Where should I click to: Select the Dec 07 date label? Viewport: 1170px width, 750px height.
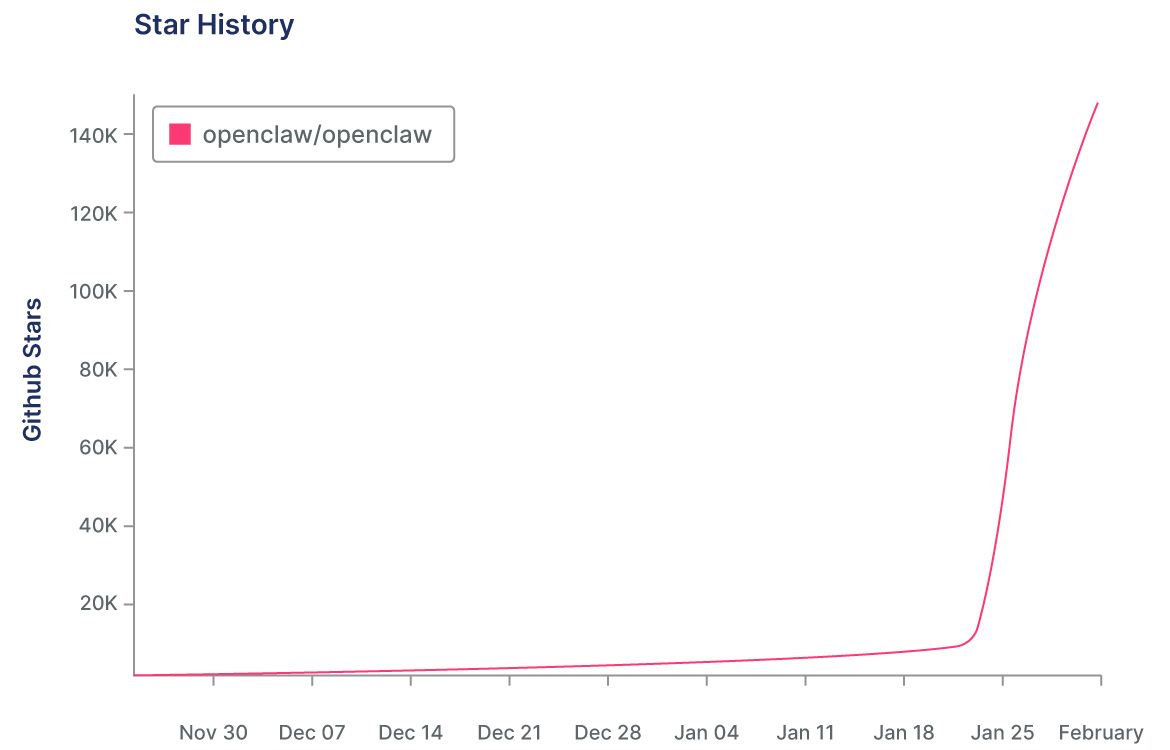point(312,732)
